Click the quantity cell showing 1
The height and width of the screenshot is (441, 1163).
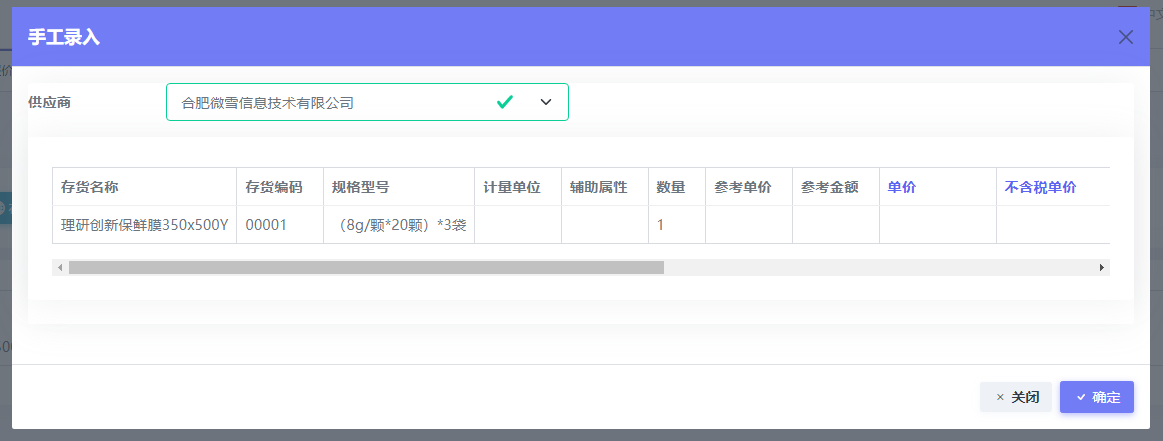676,225
